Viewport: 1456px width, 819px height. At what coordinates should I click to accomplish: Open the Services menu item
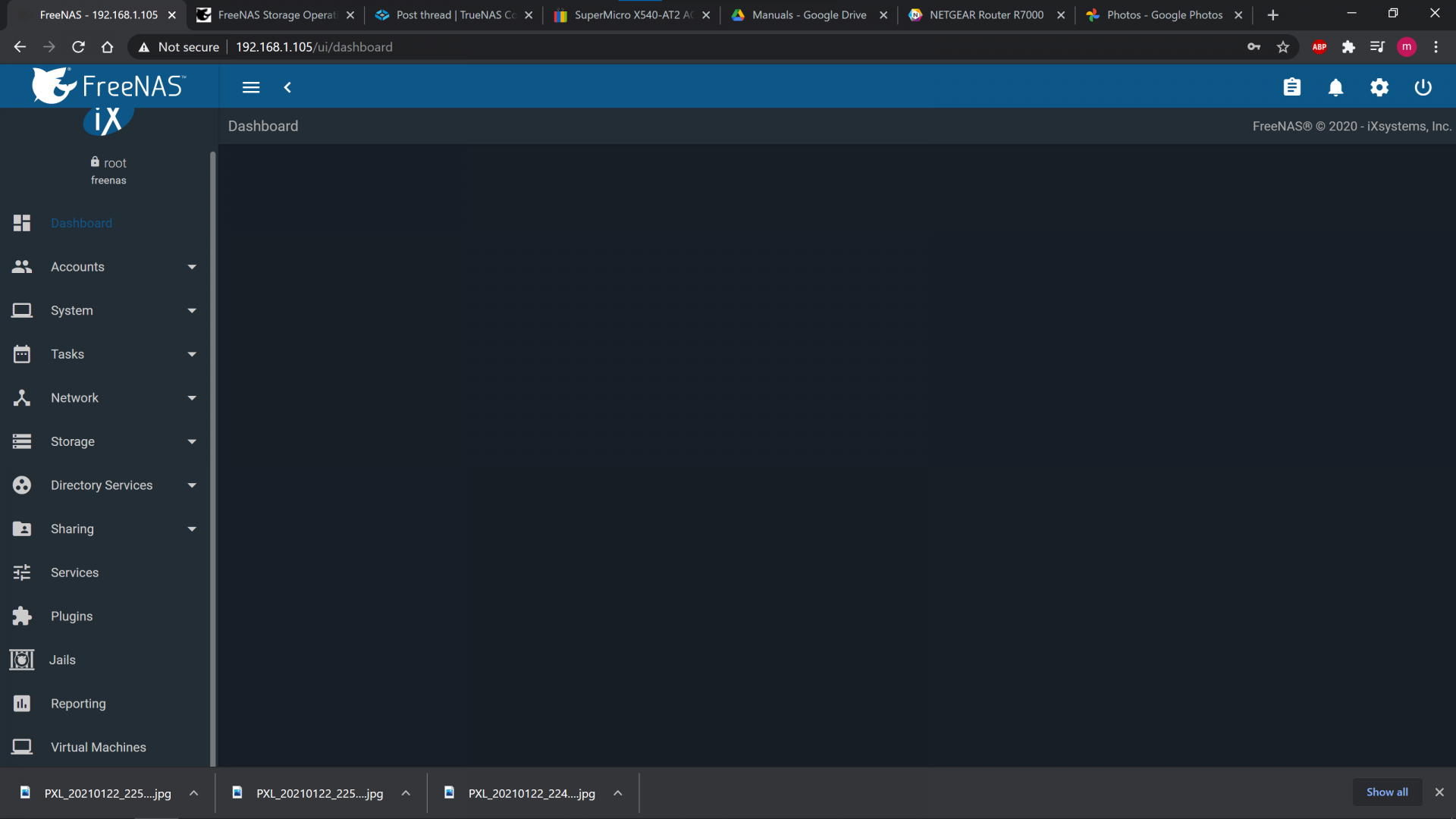tap(74, 573)
